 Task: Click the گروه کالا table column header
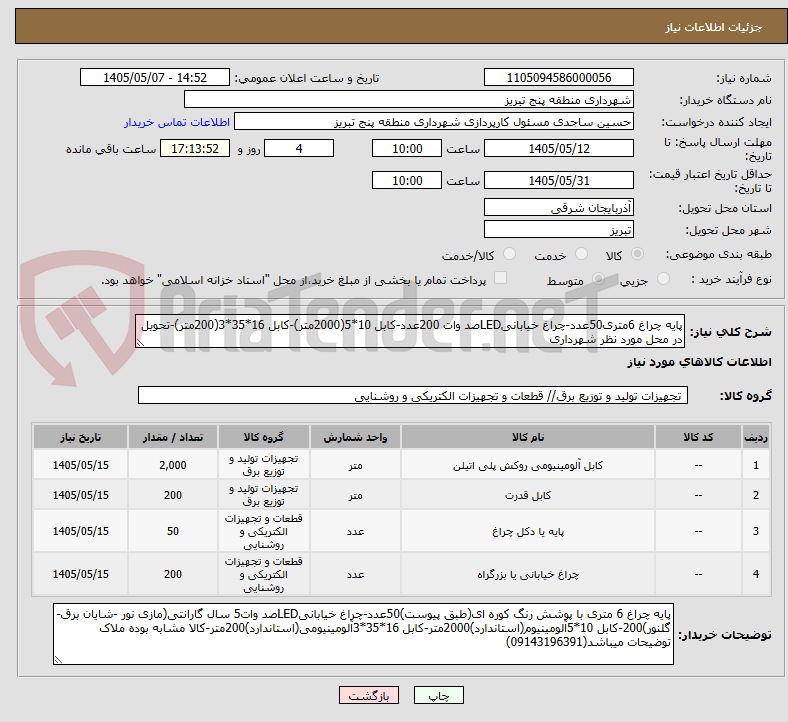pos(263,437)
